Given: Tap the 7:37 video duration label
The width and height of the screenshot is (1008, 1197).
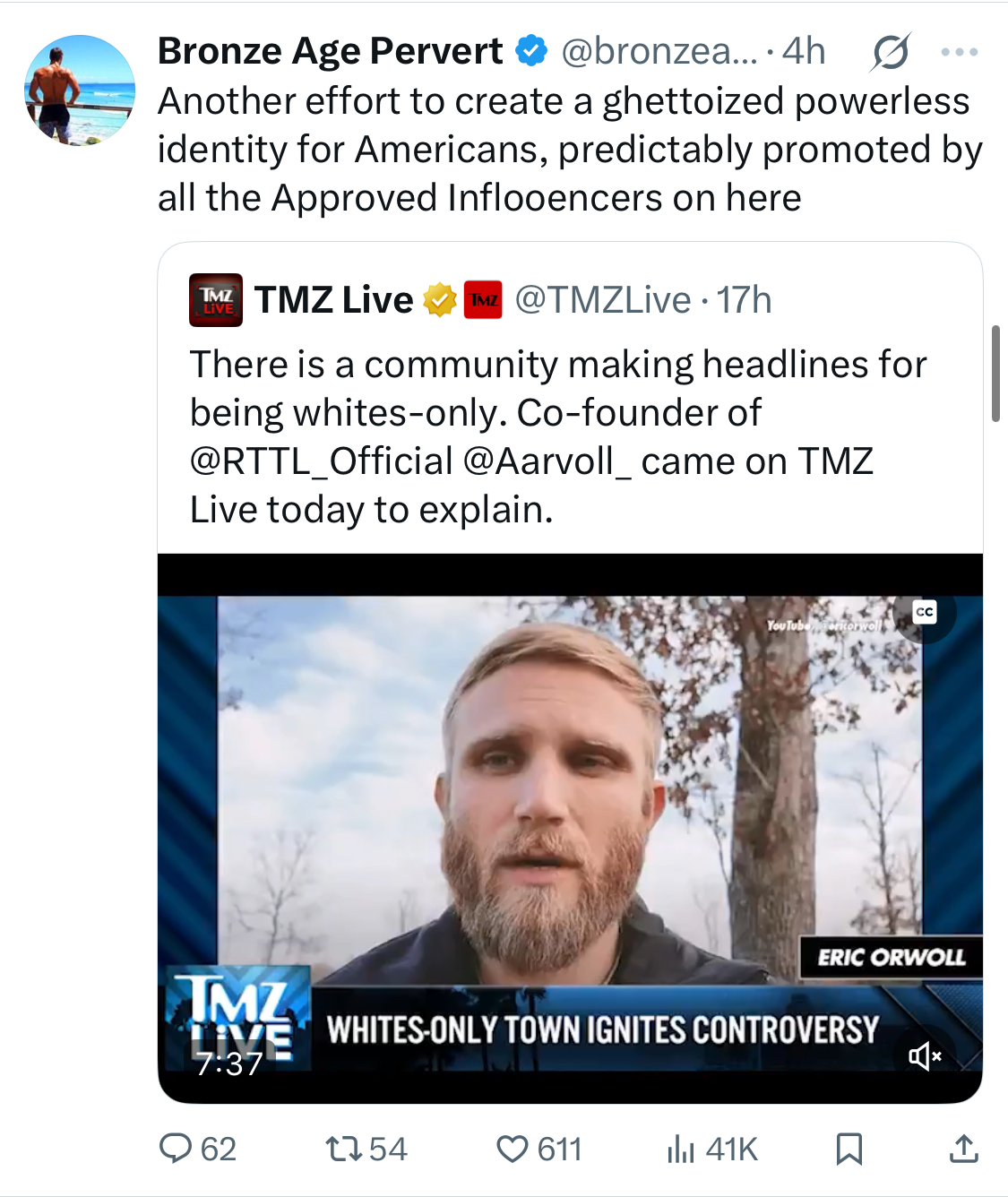Looking at the screenshot, I should point(229,1064).
